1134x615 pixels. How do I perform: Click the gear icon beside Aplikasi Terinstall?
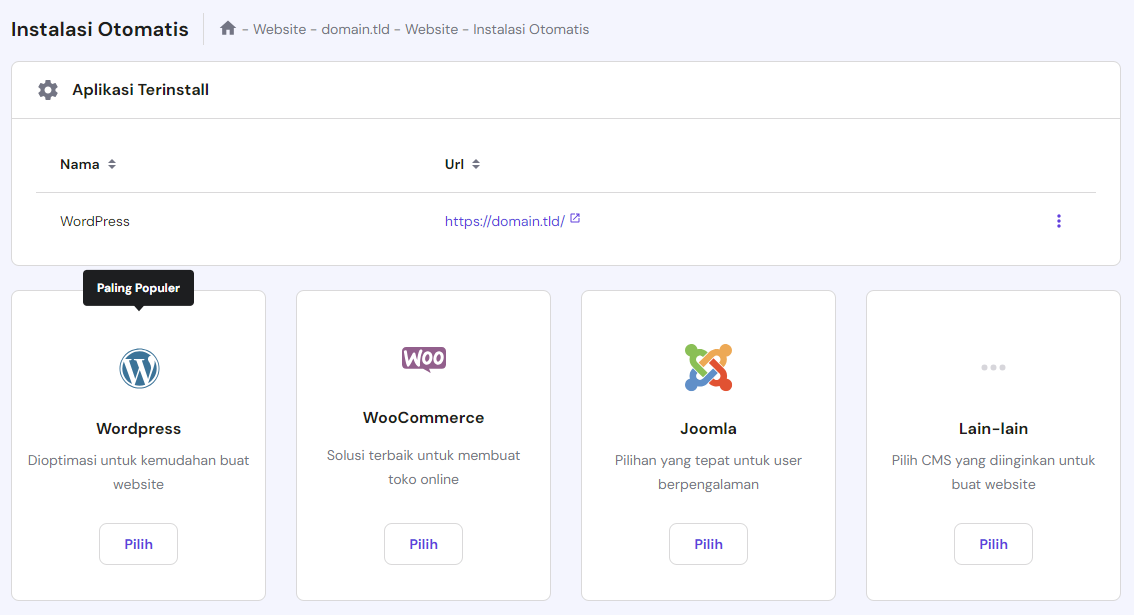point(47,89)
